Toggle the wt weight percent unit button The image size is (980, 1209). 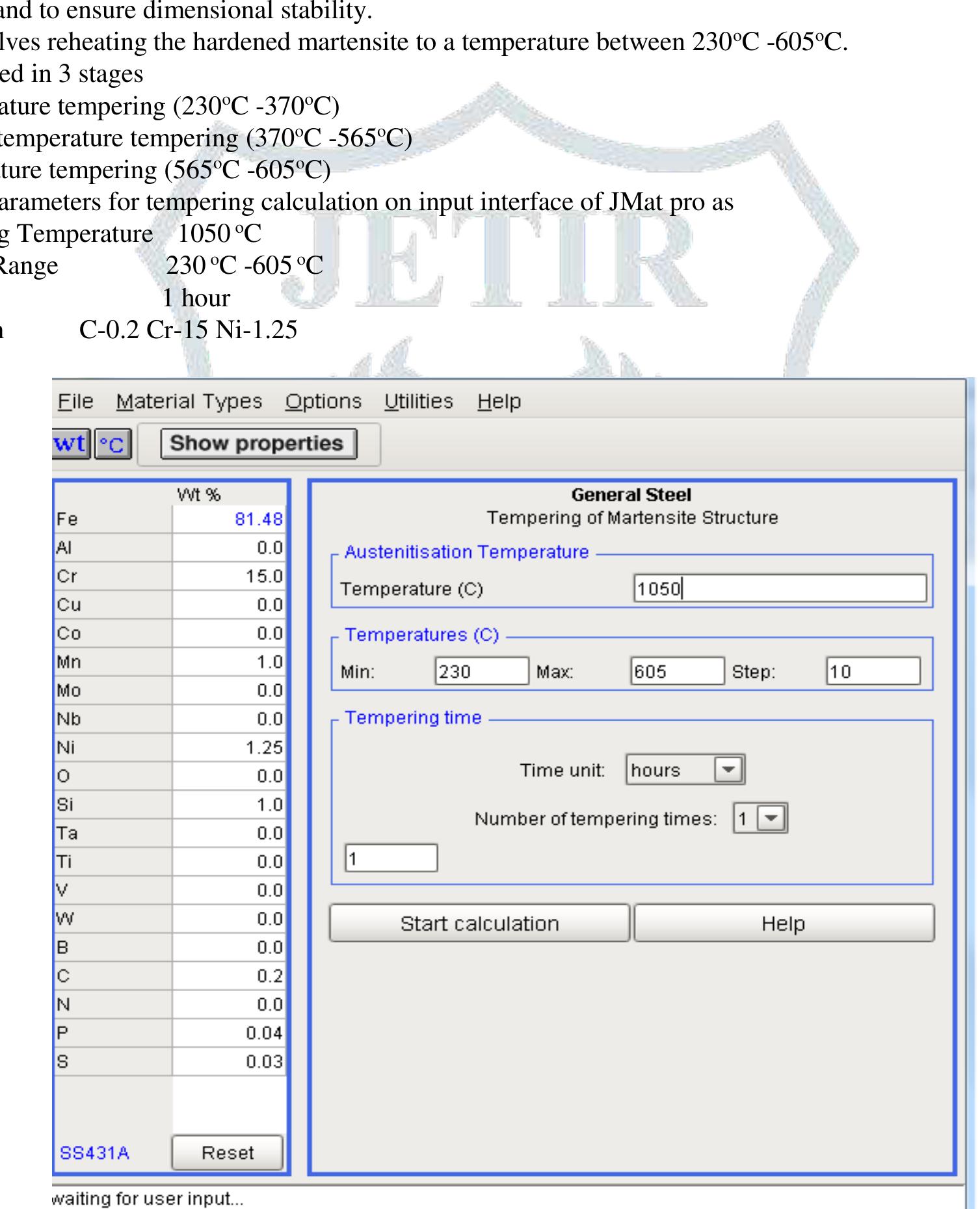coord(72,444)
